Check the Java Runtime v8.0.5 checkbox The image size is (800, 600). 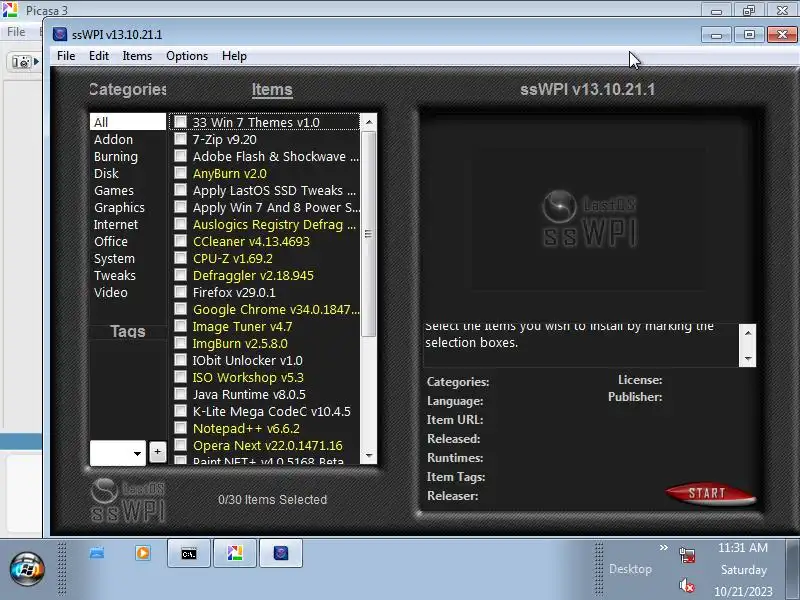tap(180, 394)
